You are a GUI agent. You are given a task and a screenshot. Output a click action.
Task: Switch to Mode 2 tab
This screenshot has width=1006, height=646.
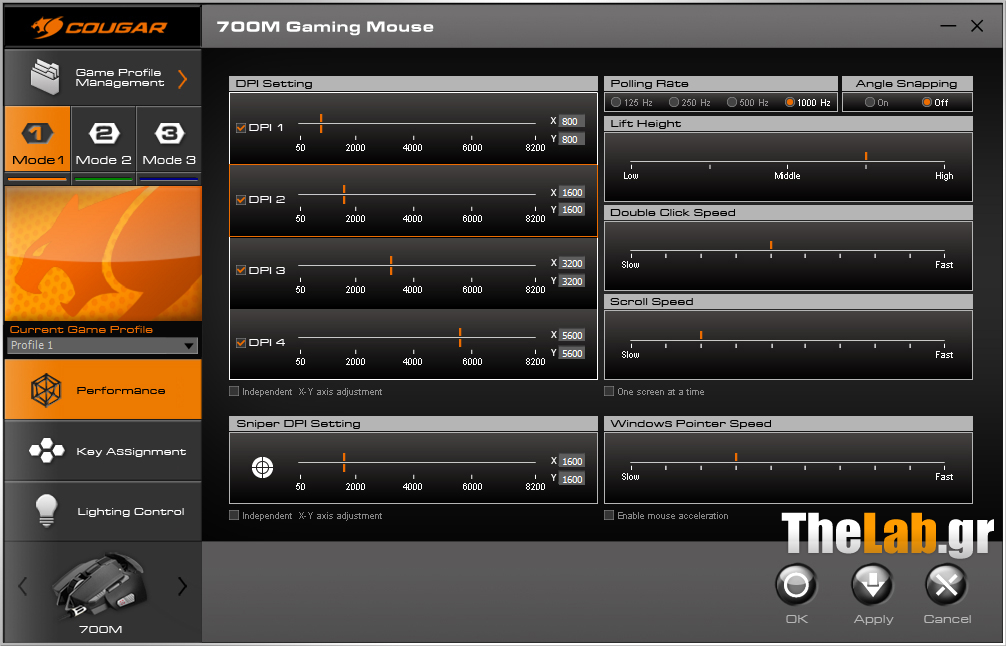click(x=103, y=139)
